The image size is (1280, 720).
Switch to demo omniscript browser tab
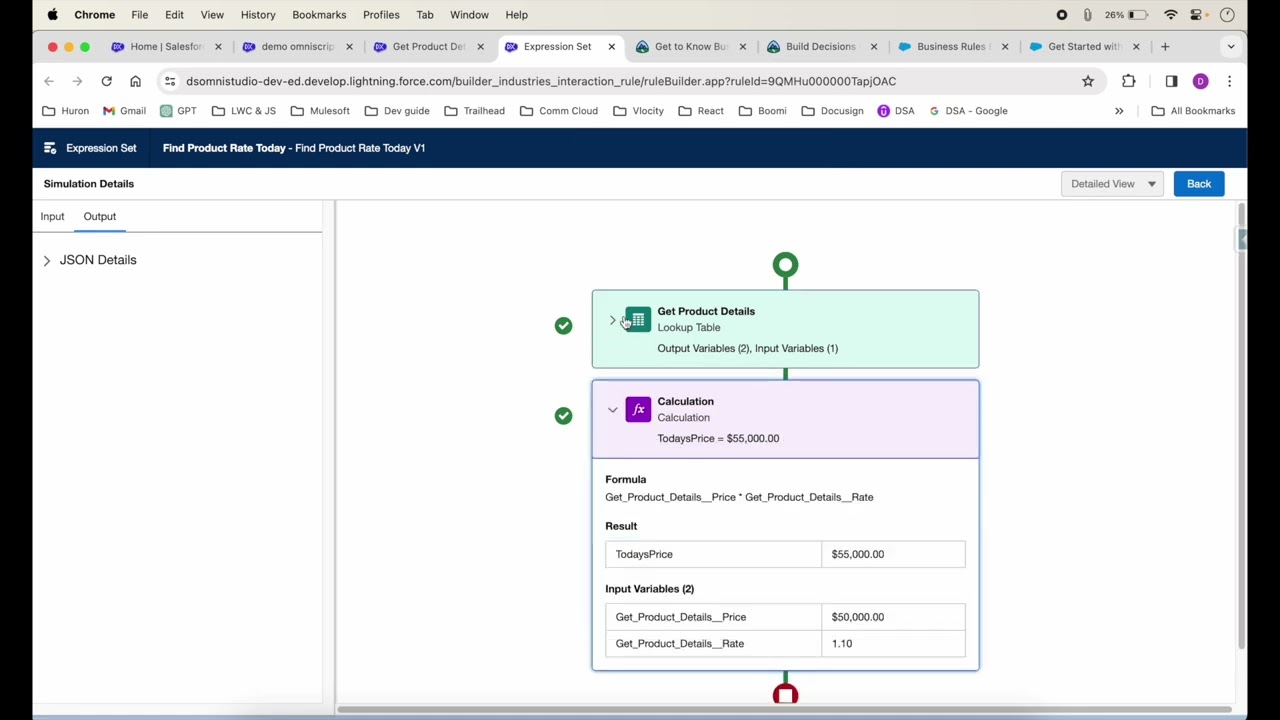pyautogui.click(x=297, y=46)
